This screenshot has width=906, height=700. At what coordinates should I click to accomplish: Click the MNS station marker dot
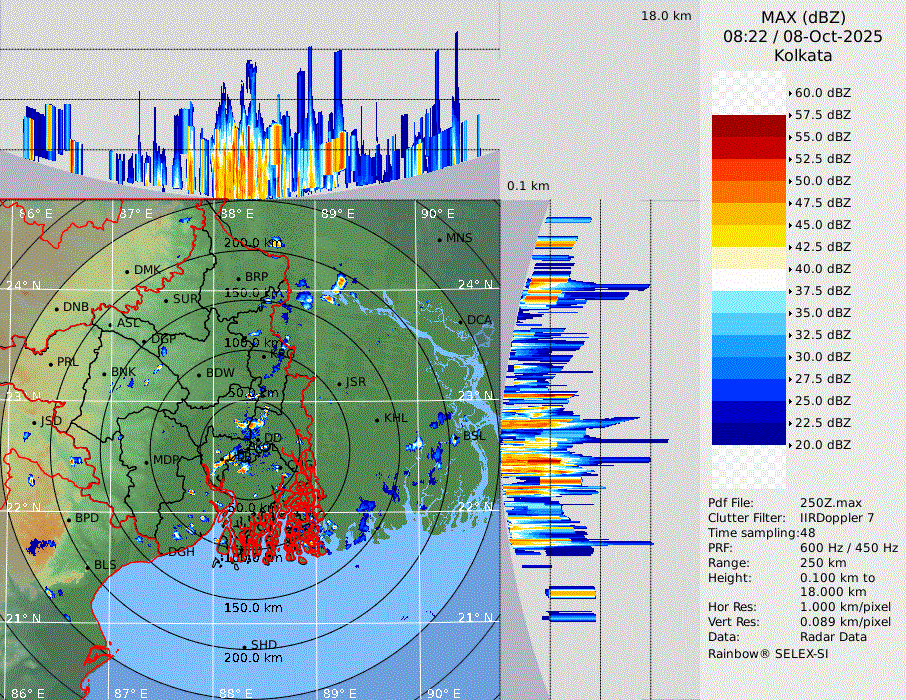click(x=439, y=239)
